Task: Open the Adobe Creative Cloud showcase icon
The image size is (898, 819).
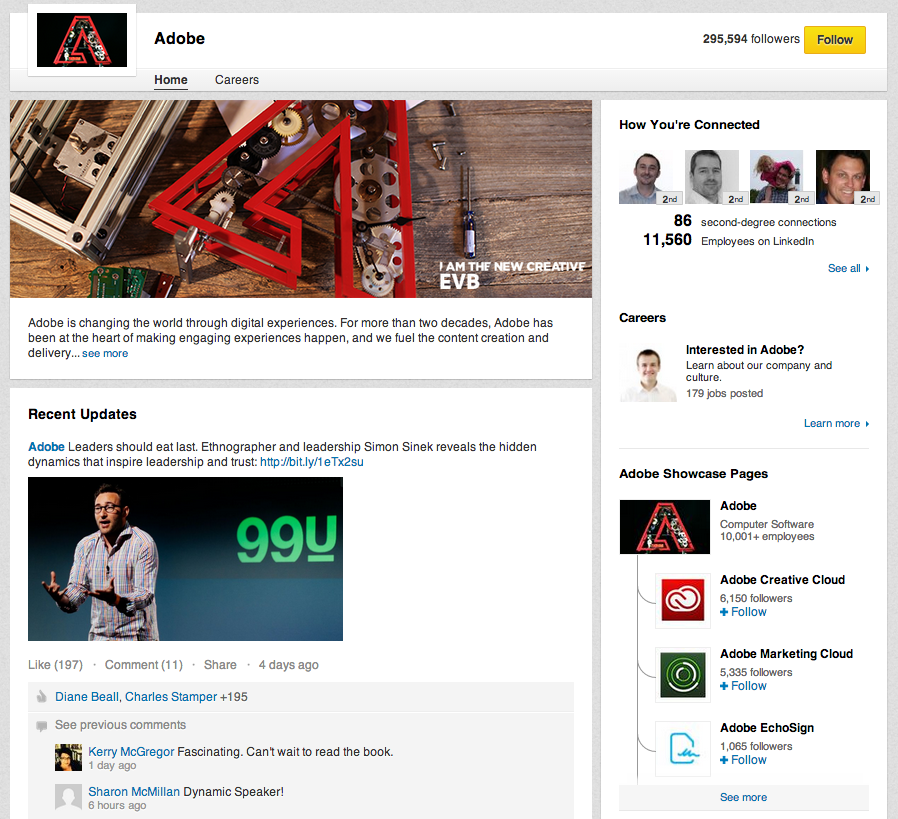Action: (683, 600)
